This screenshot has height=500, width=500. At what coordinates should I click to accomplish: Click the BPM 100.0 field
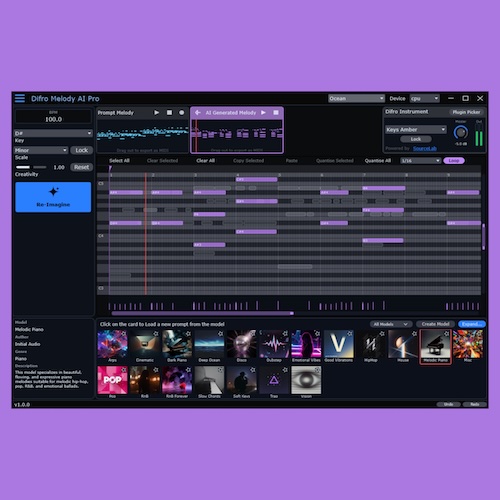pyautogui.click(x=53, y=117)
